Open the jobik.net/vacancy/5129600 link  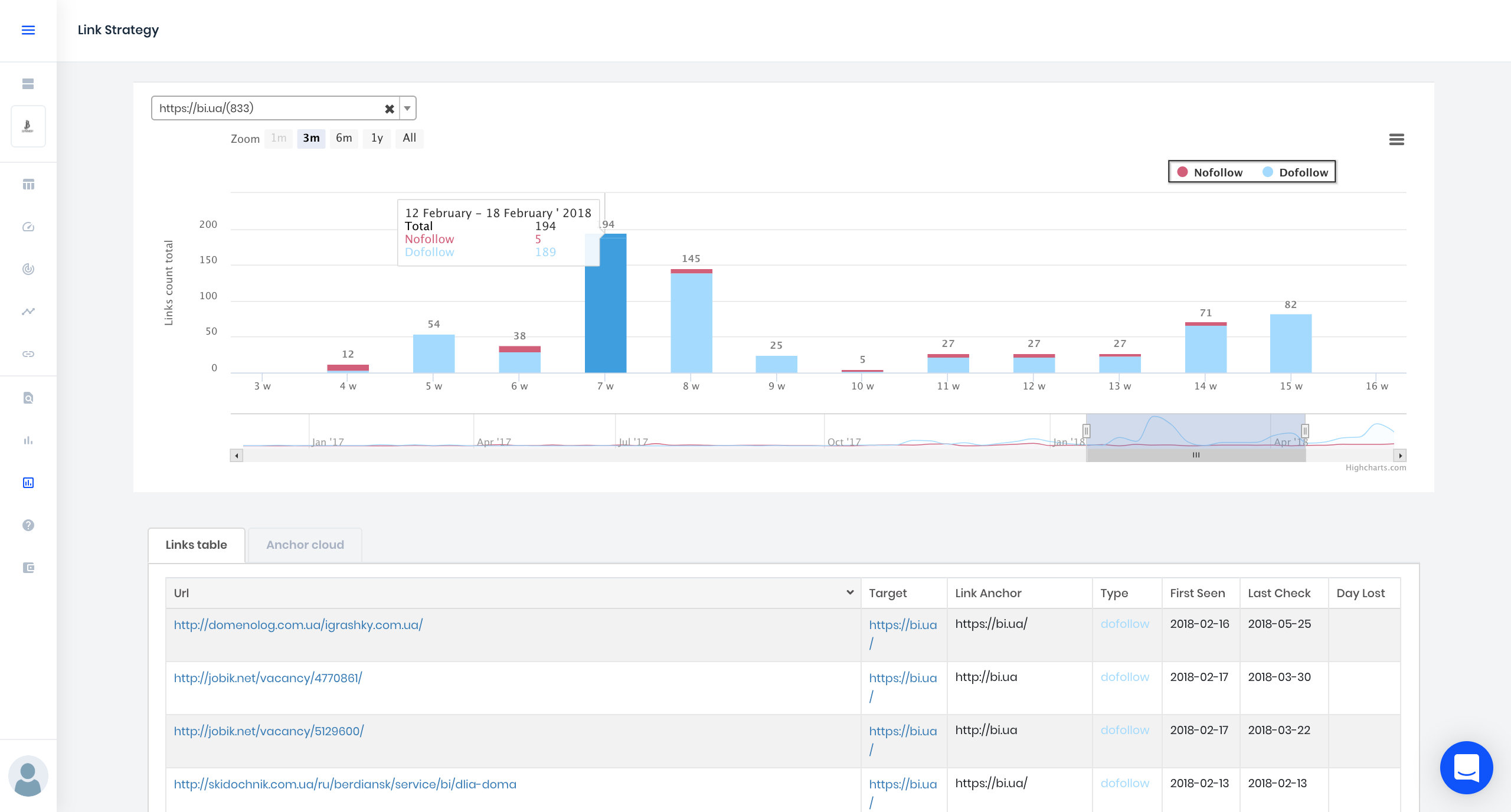pos(269,731)
